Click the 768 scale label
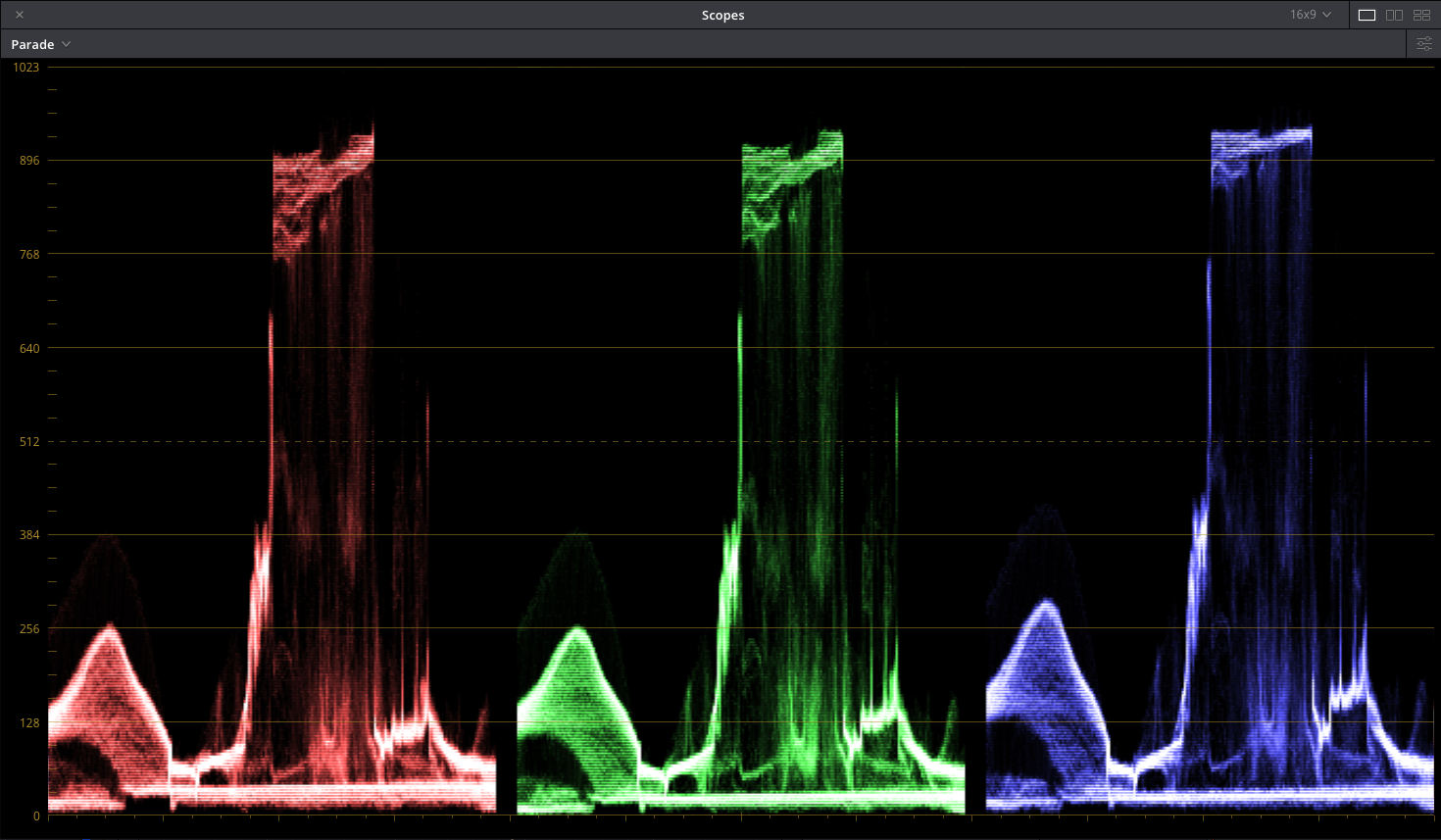This screenshot has height=840, width=1441. click(x=29, y=255)
